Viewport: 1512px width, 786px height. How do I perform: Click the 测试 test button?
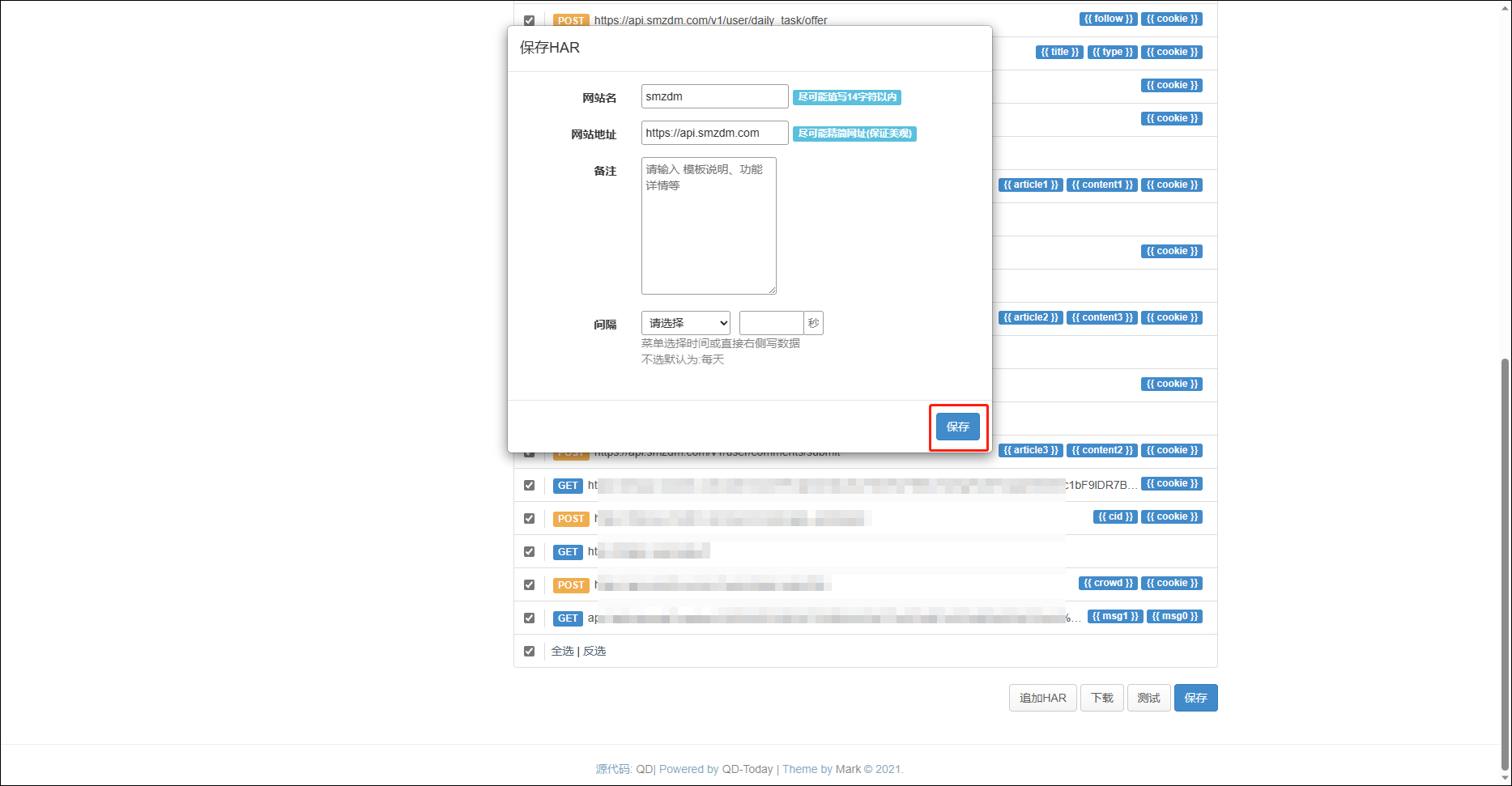point(1148,698)
